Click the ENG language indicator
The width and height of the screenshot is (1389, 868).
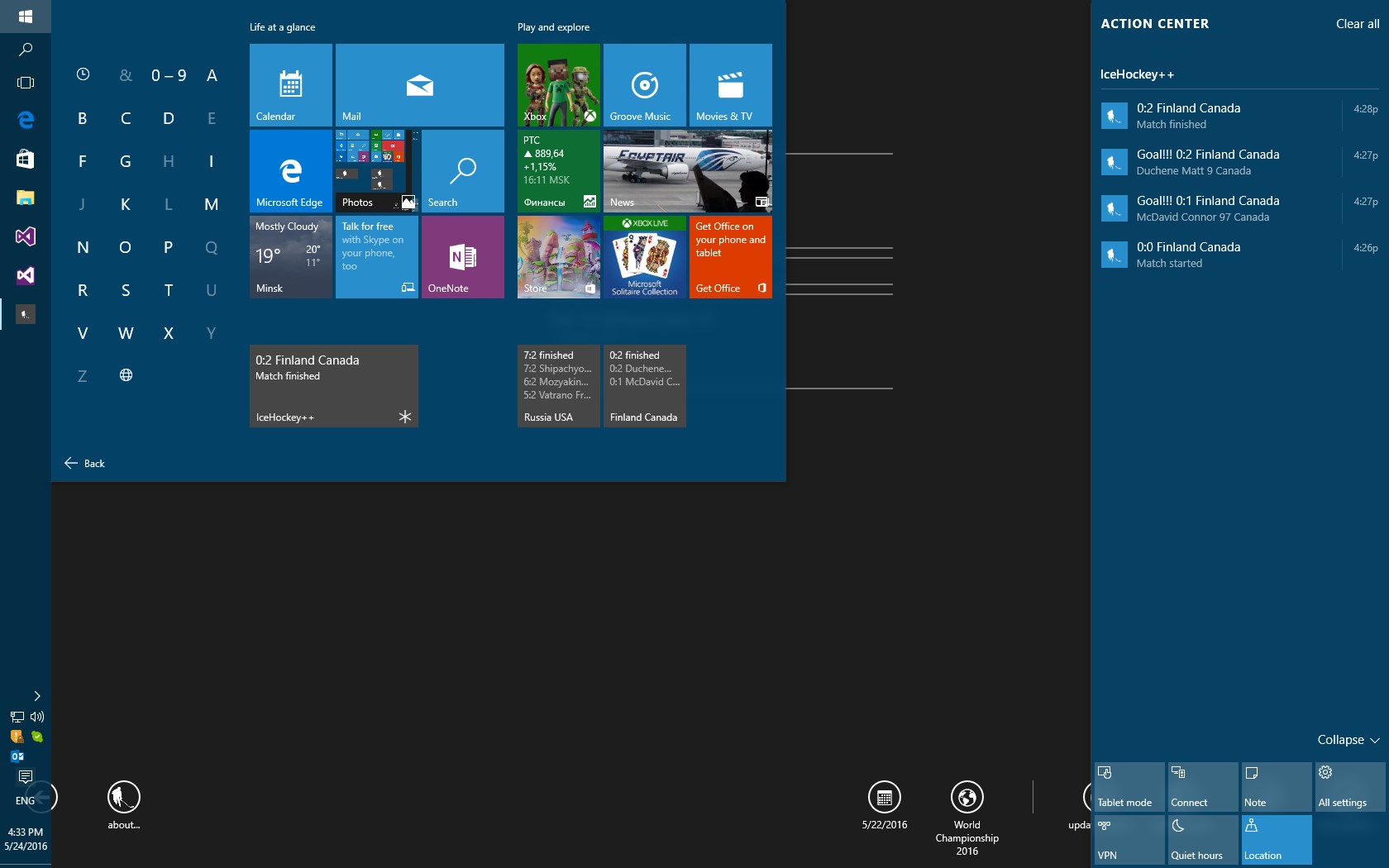[x=26, y=801]
